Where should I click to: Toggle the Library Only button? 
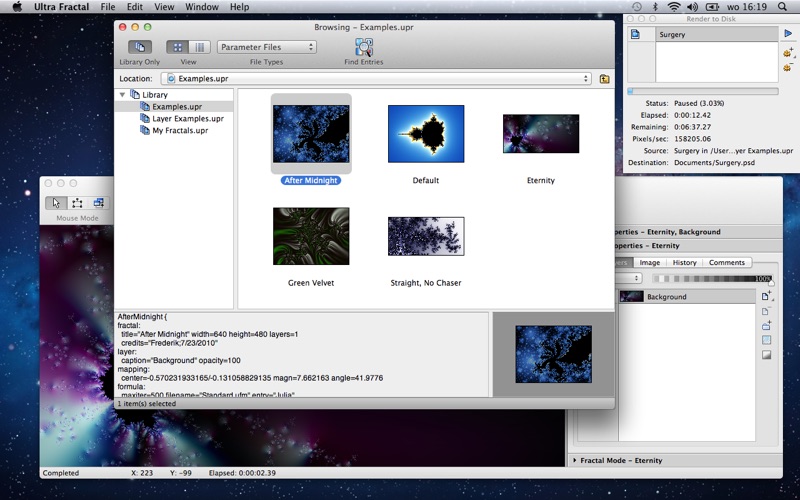pyautogui.click(x=140, y=47)
